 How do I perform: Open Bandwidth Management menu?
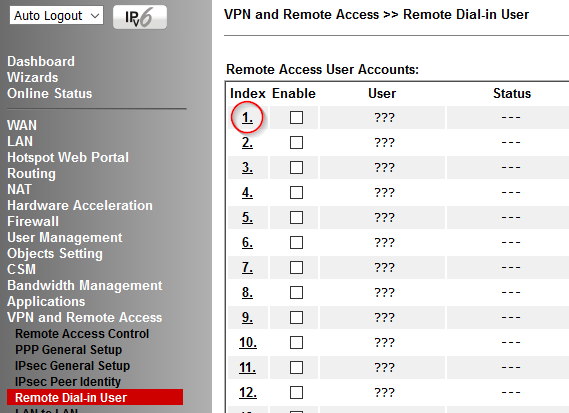point(85,285)
